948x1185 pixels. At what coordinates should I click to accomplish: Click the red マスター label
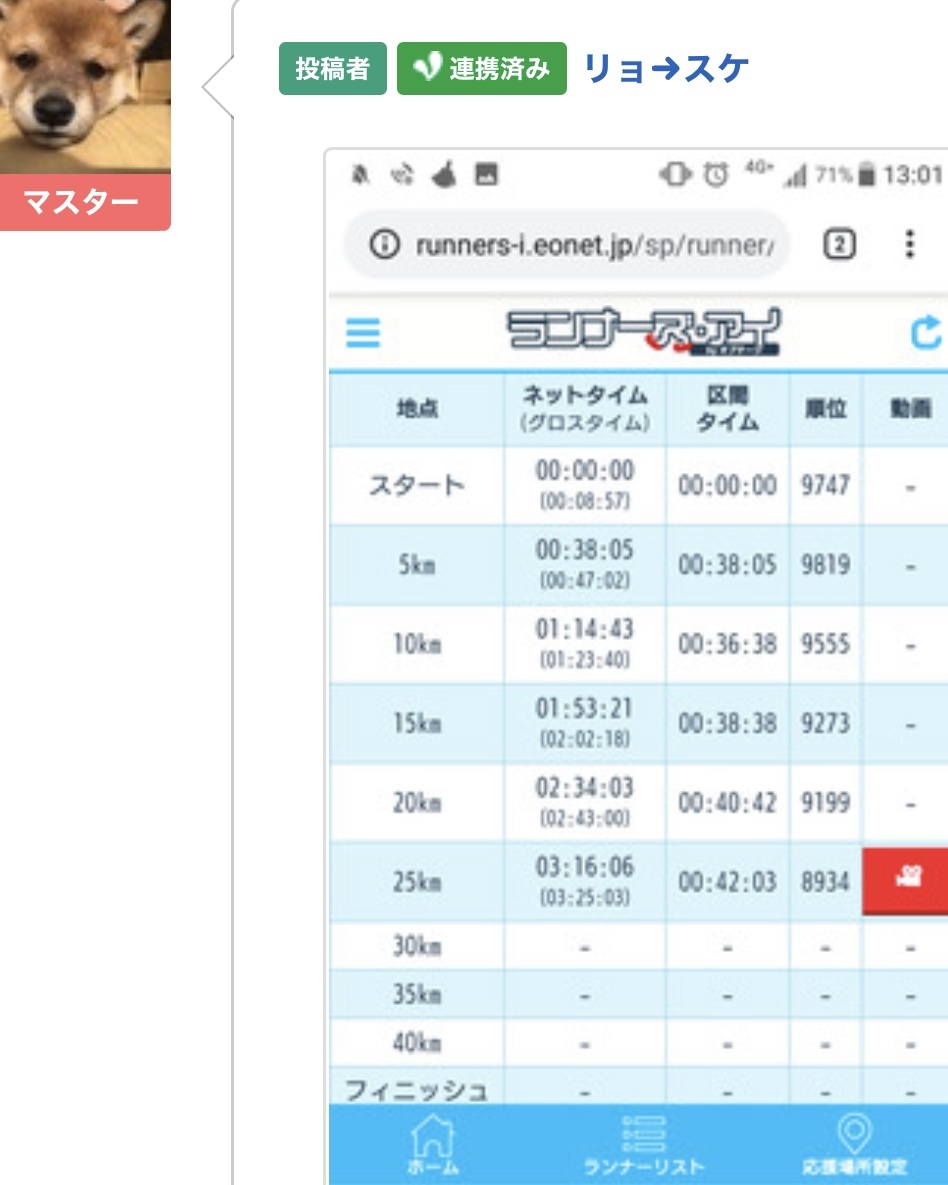click(84, 203)
